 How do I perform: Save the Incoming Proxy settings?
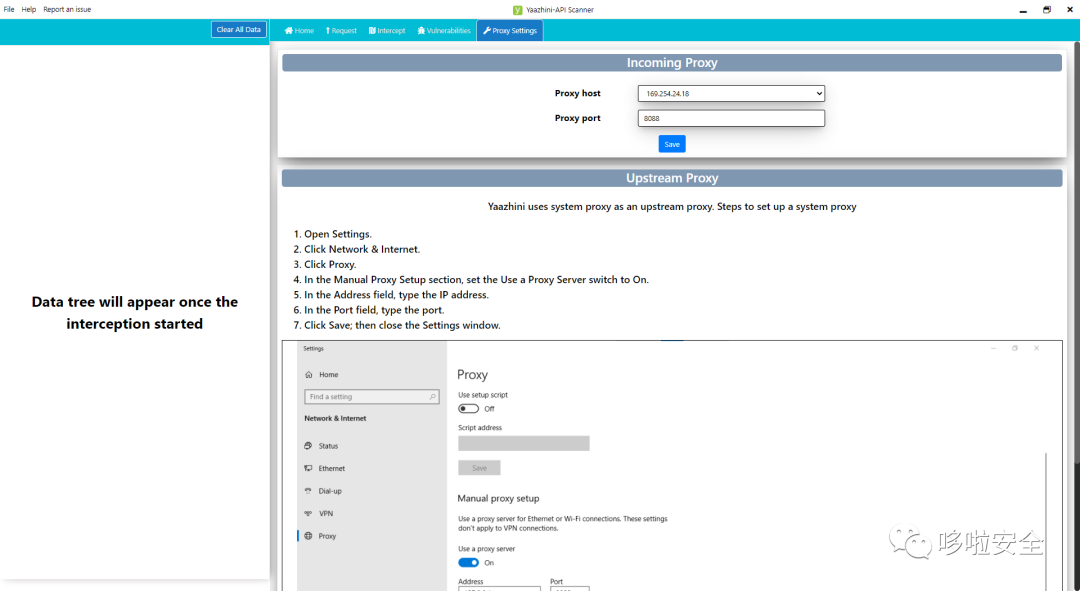click(x=672, y=144)
